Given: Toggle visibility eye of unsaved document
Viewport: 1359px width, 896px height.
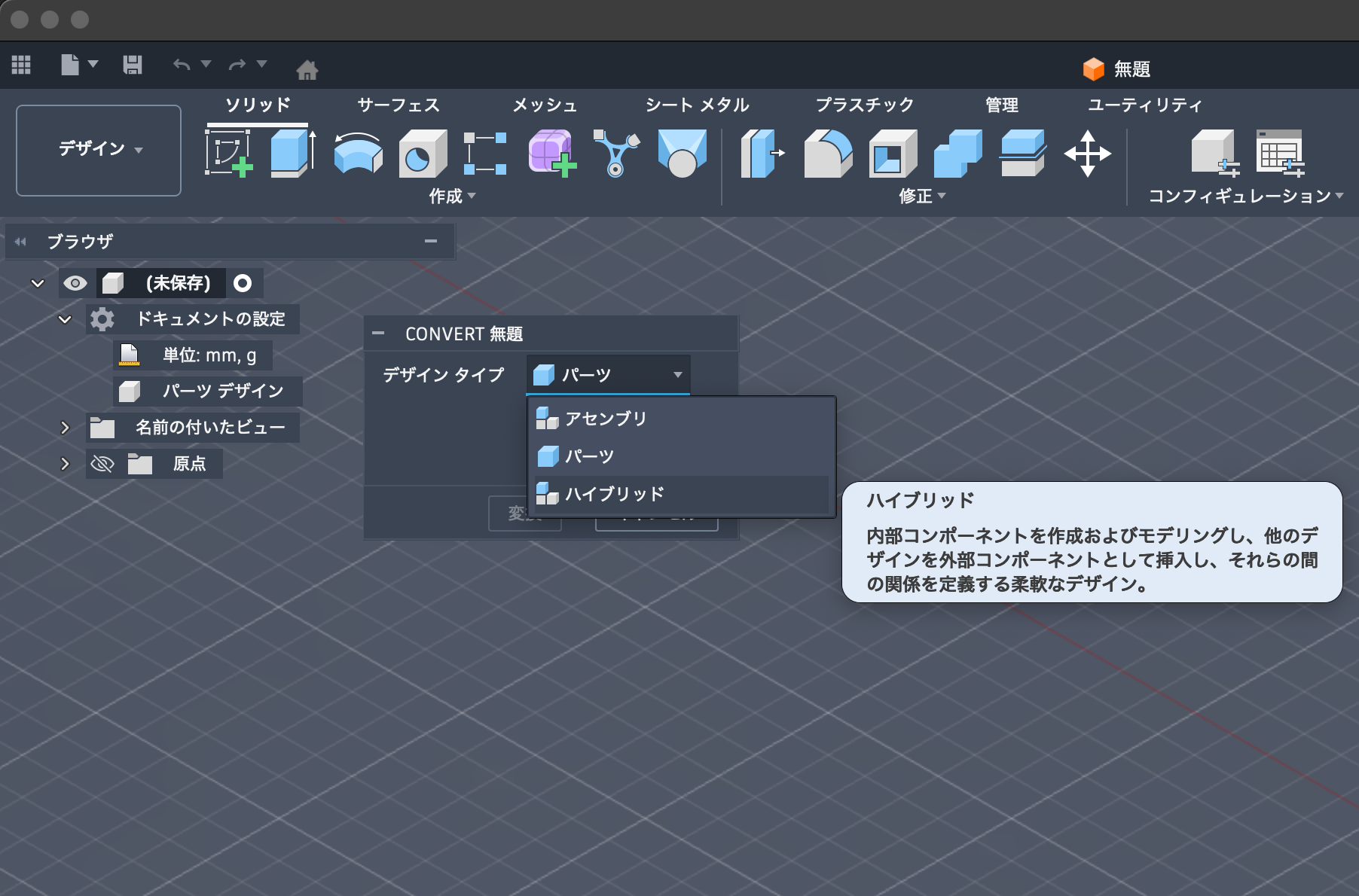Looking at the screenshot, I should coord(75,283).
